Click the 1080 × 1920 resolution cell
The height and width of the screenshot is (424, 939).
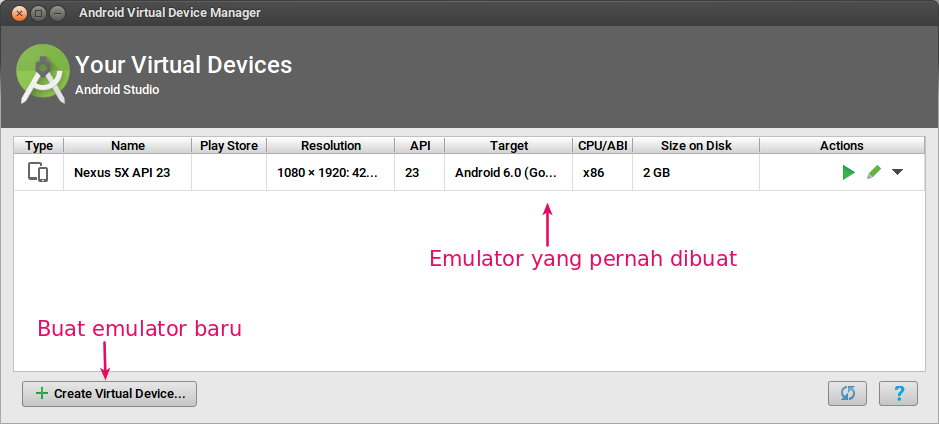click(x=331, y=173)
